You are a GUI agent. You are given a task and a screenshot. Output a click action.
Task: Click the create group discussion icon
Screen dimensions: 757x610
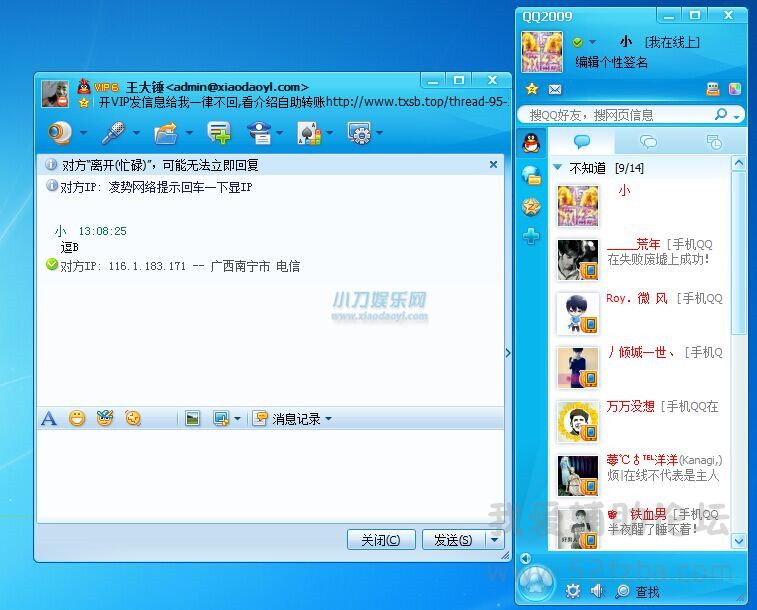[x=219, y=132]
